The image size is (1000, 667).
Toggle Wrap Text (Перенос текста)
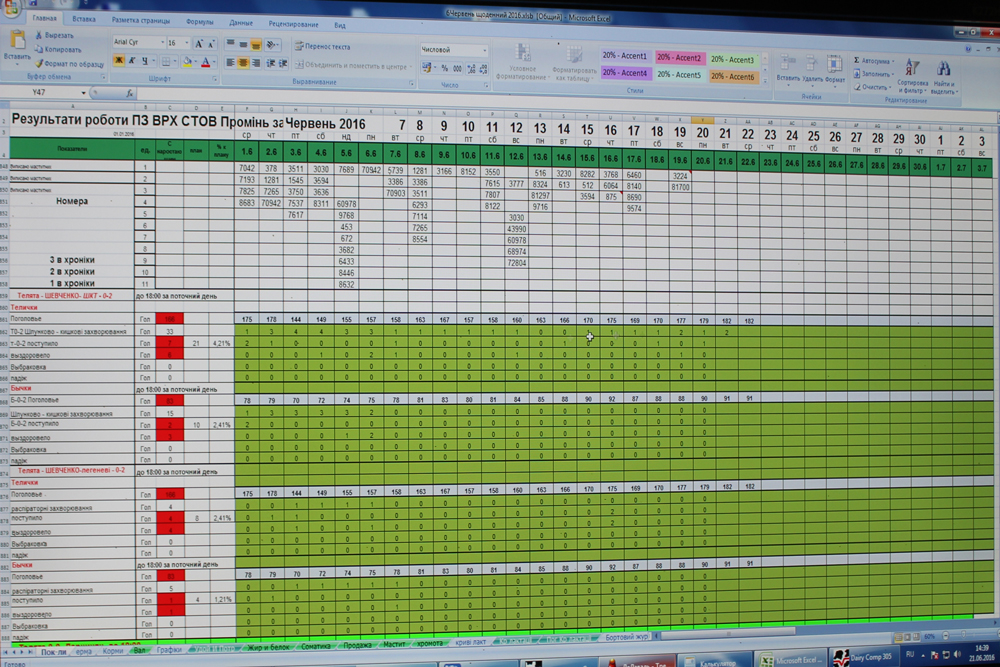click(x=322, y=46)
